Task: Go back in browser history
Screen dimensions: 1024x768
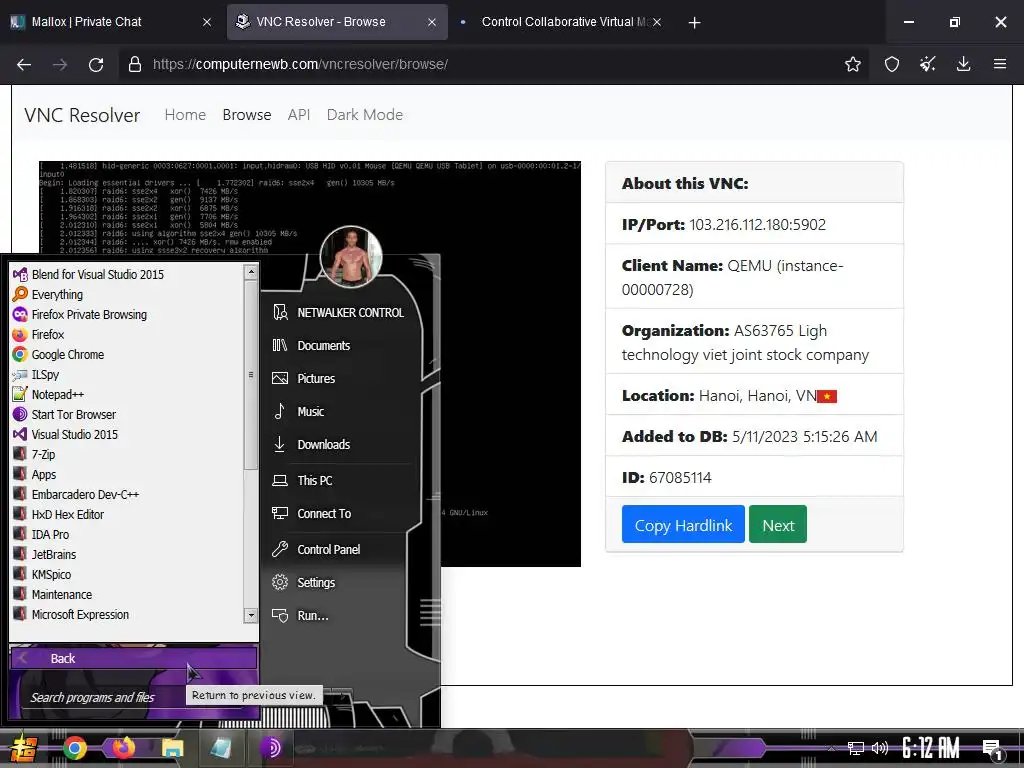Action: pos(24,64)
